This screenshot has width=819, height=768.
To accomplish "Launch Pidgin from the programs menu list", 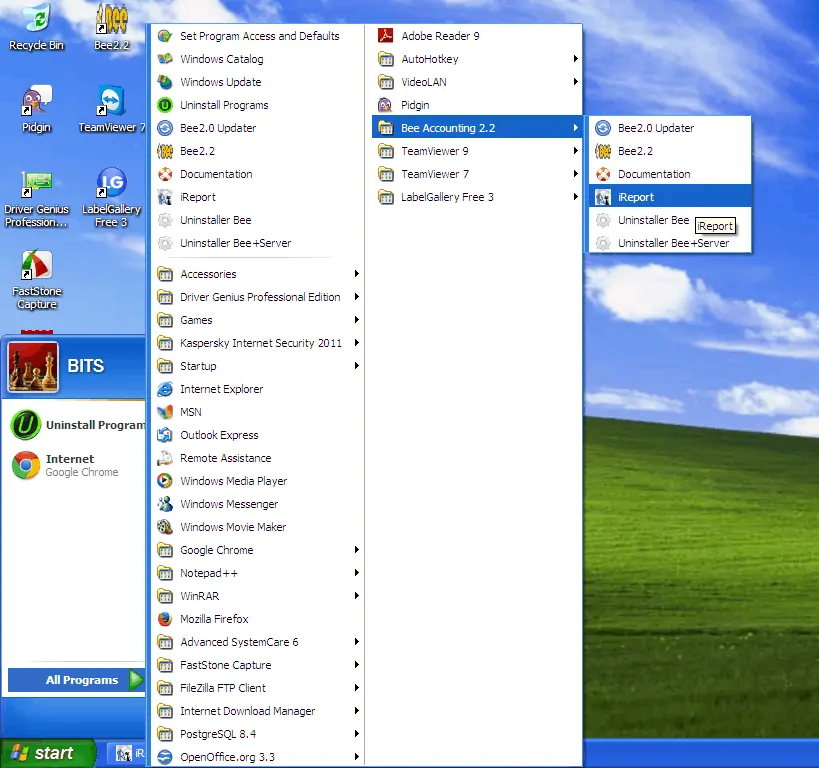I will (x=476, y=104).
